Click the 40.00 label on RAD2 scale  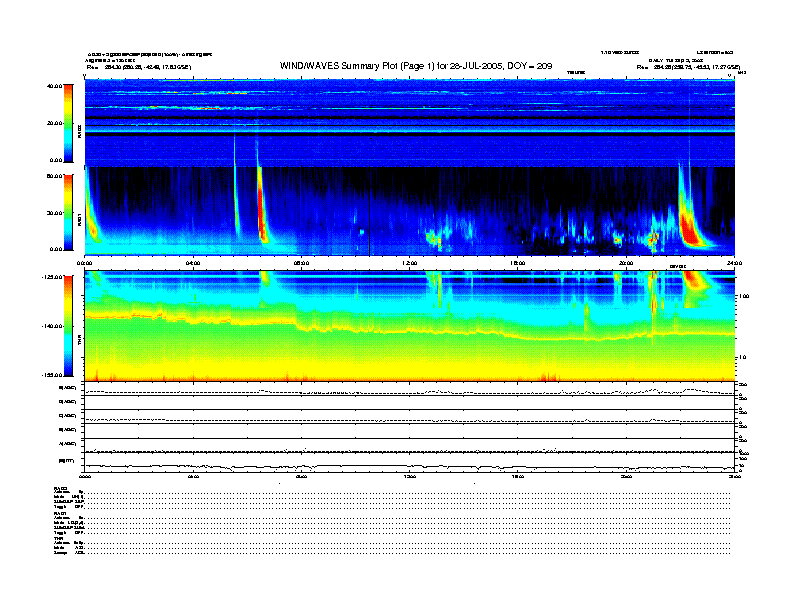point(54,86)
